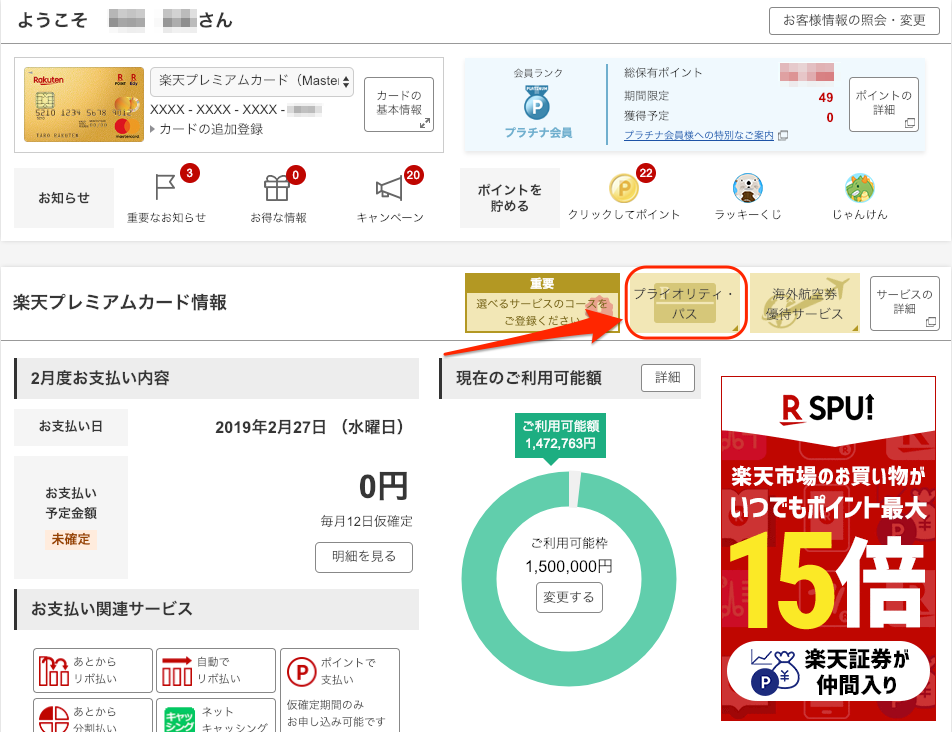This screenshot has height=732, width=952.
Task: Click カードの追加登録 link
Action: (211, 129)
